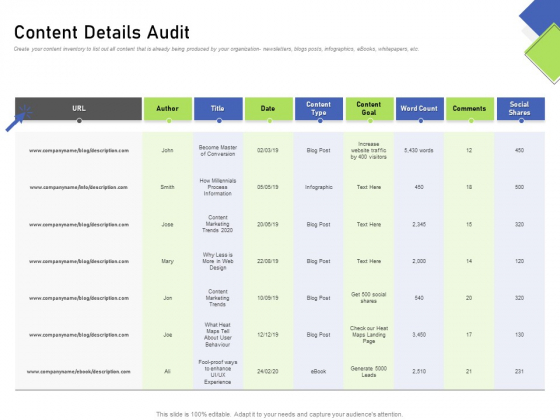The width and height of the screenshot is (560, 420).
Task: Click title 'Fool-proof ways to enhance UI/UX Experience'
Action: pyautogui.click(x=218, y=372)
